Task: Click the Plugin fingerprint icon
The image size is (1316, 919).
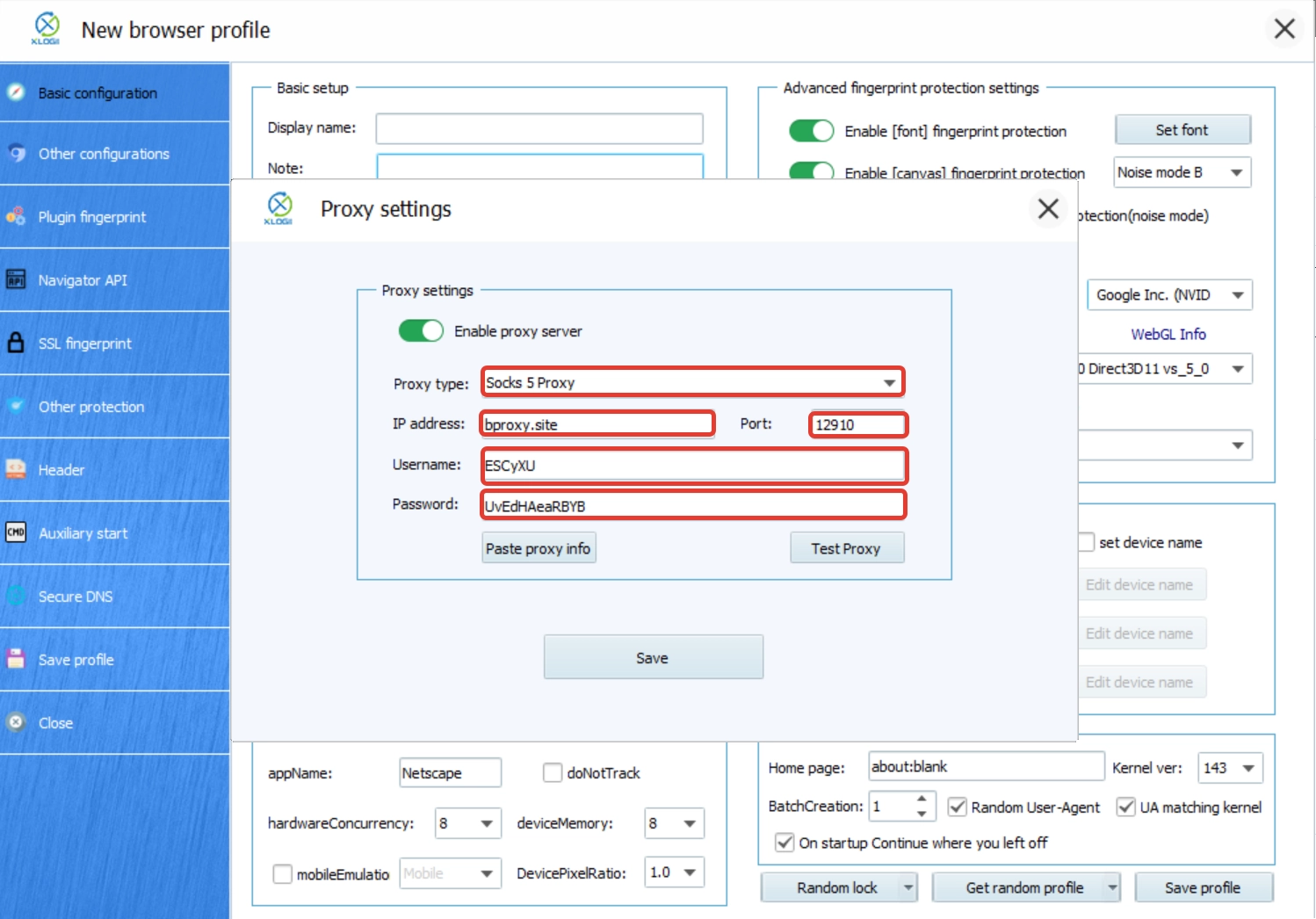Action: point(16,216)
